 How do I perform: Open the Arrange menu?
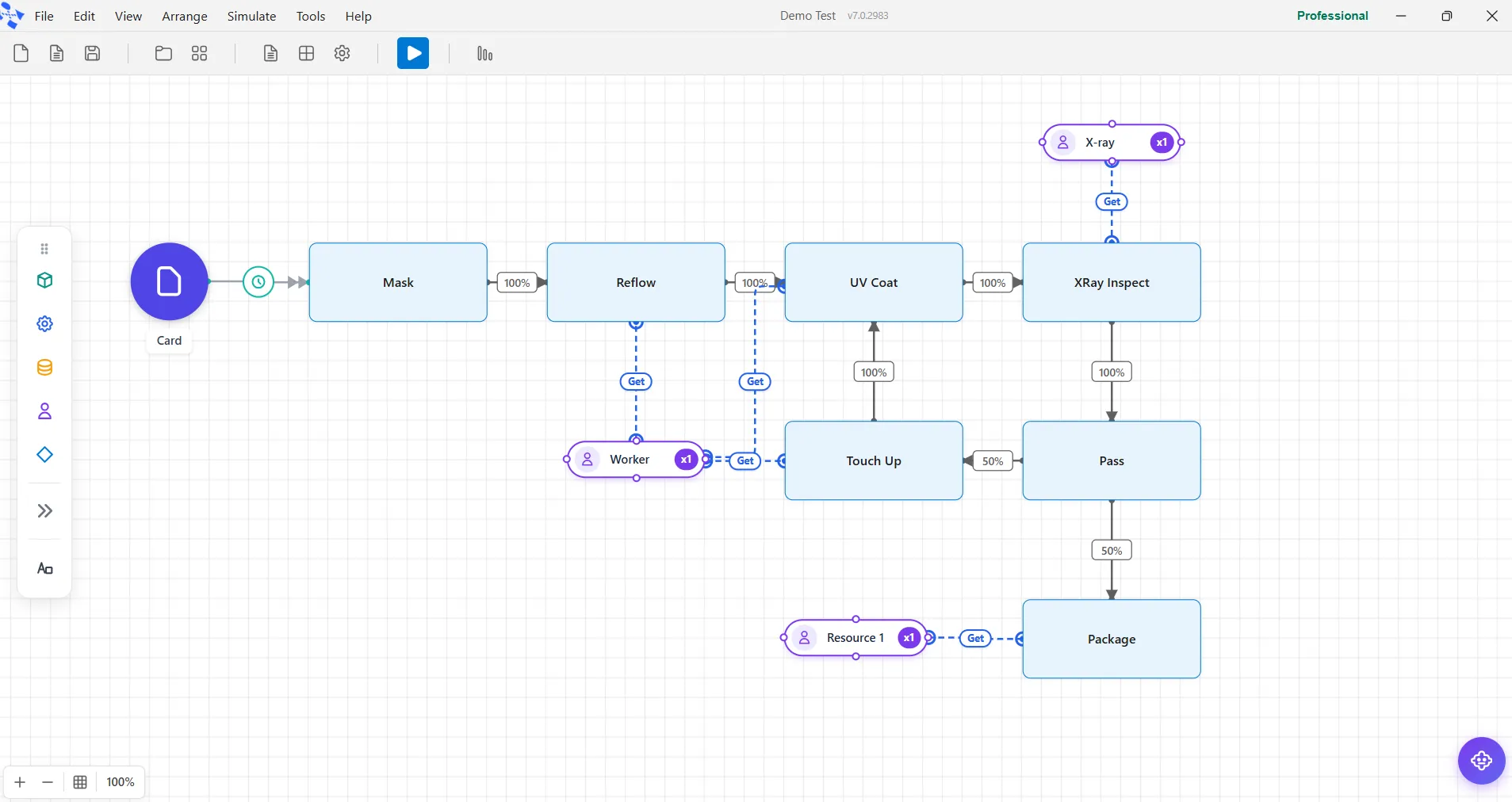tap(185, 16)
